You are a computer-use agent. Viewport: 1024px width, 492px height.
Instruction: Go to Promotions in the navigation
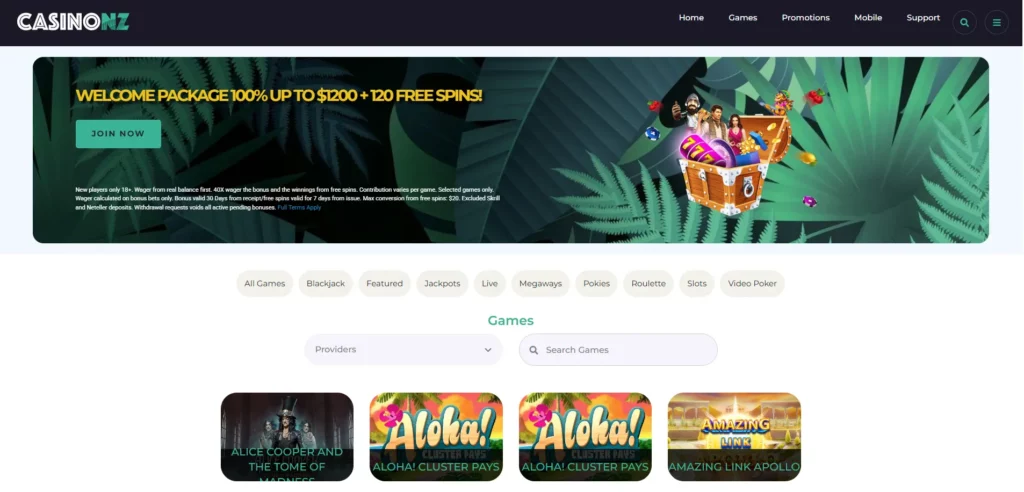click(x=805, y=18)
